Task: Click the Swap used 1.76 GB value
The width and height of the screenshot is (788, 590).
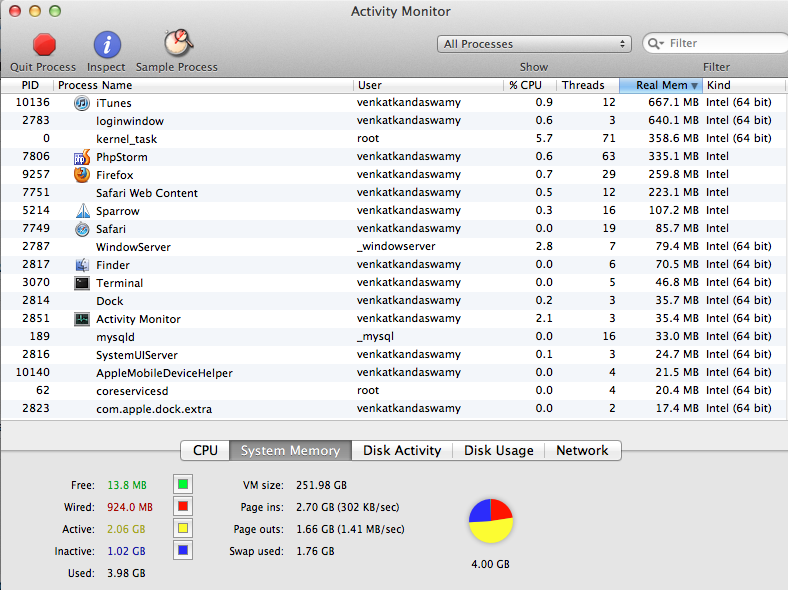Action: (x=315, y=551)
